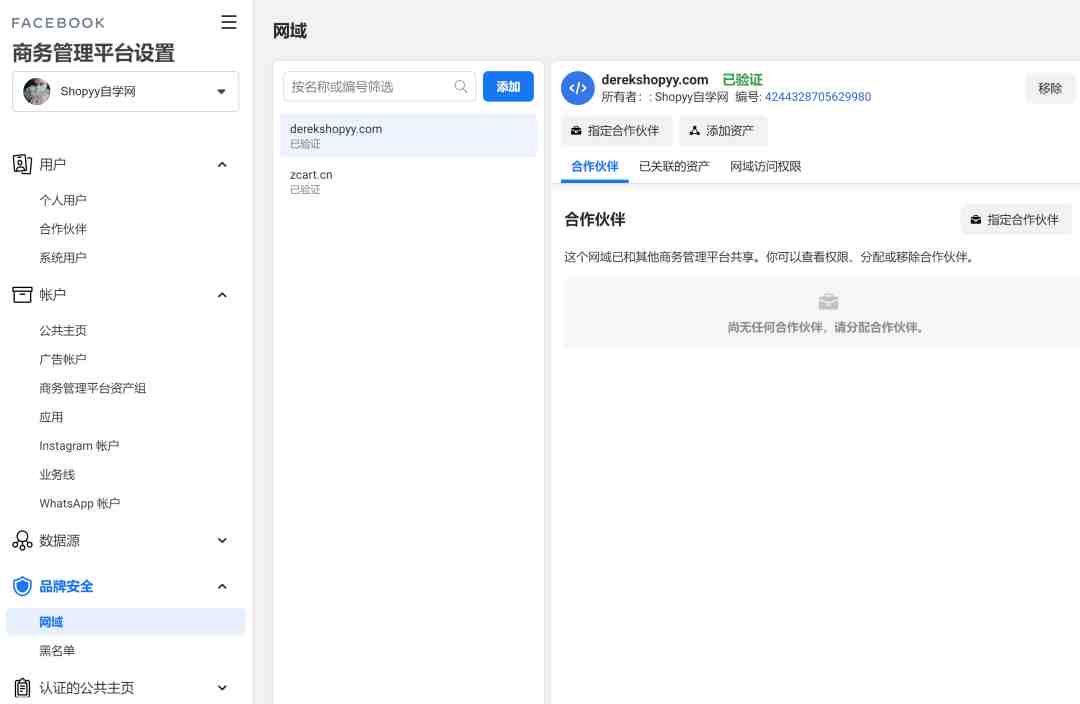Open 合作伙伴 under 用户 in the sidebar
The width and height of the screenshot is (1080, 704).
(63, 229)
